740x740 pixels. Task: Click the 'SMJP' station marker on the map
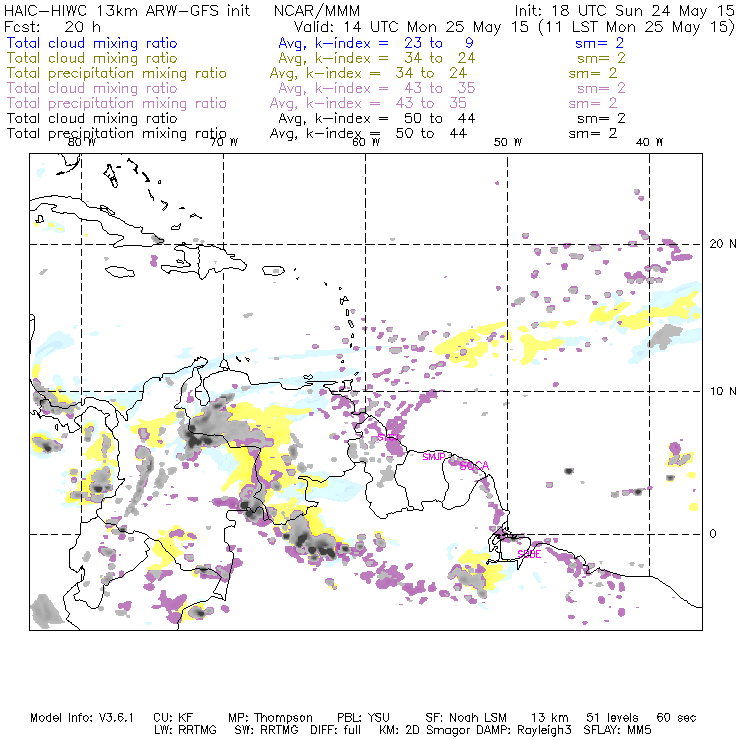[x=433, y=457]
